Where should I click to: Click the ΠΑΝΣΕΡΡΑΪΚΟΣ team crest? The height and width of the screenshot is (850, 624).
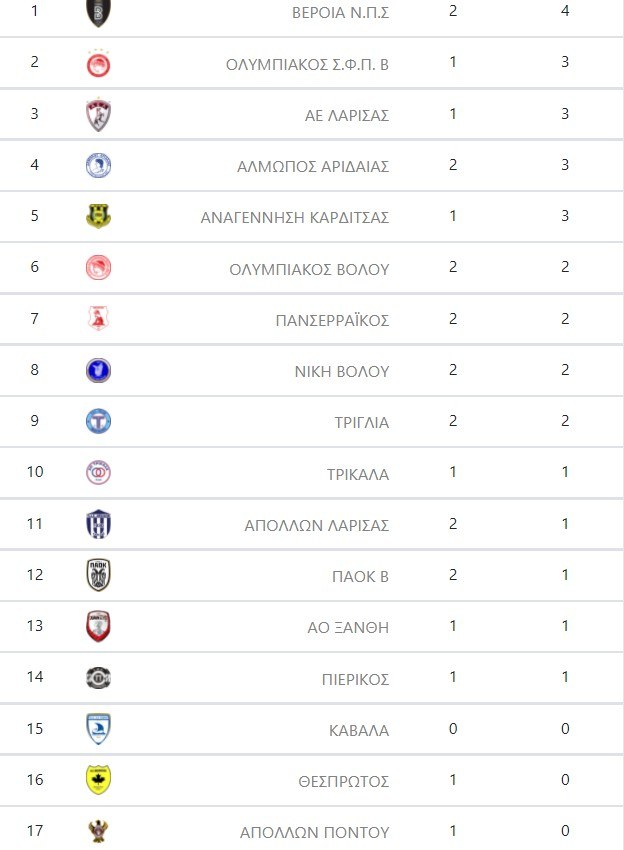tap(98, 320)
